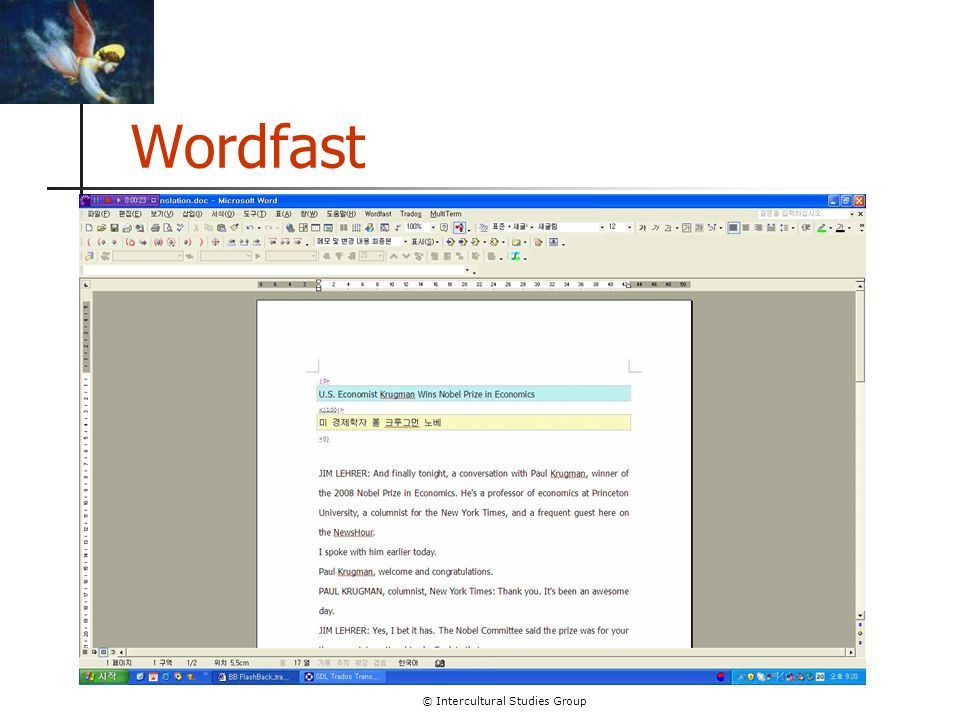The height and width of the screenshot is (720, 960).
Task: Open the 편집(E) Edit menu
Action: (x=130, y=214)
